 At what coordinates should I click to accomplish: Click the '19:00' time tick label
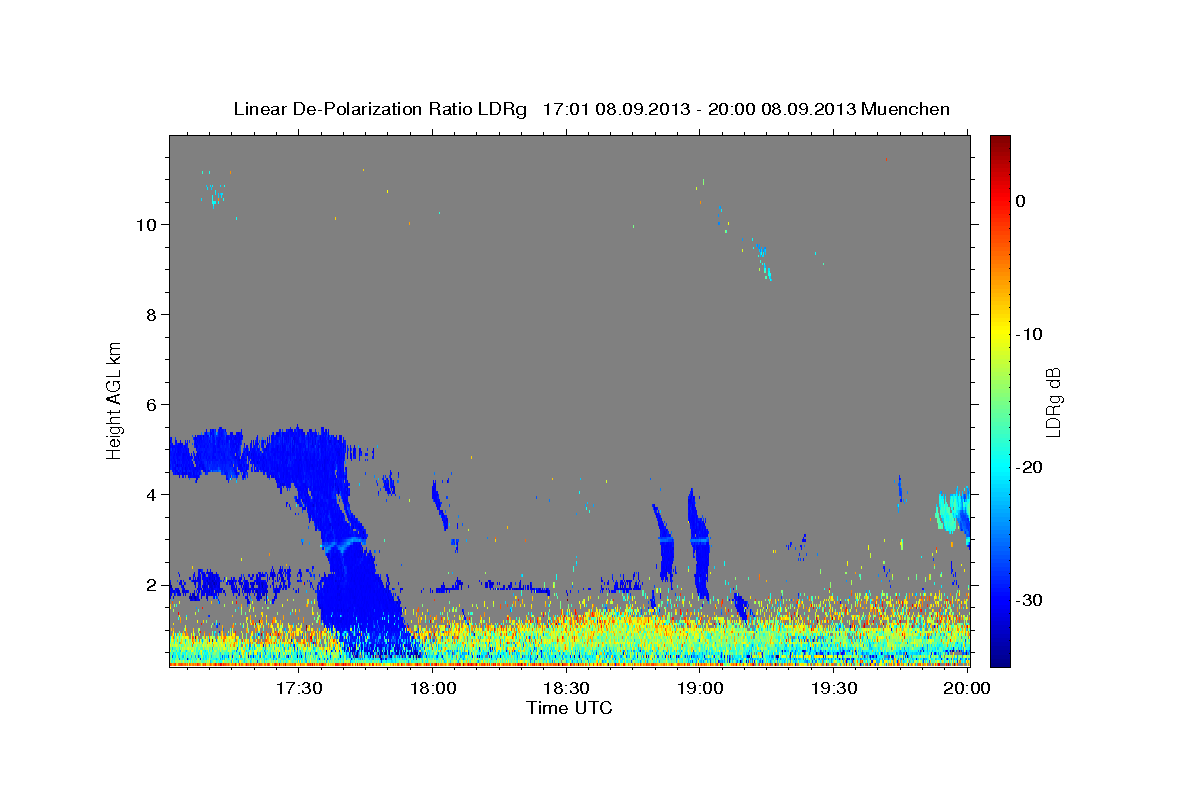700,689
